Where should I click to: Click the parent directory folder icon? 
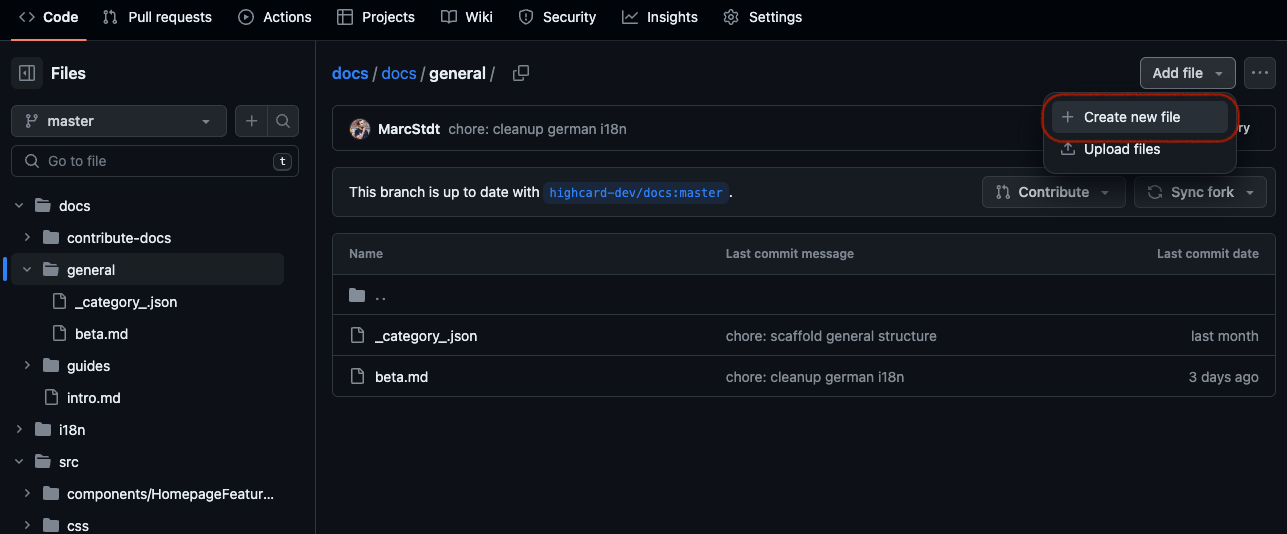point(358,296)
